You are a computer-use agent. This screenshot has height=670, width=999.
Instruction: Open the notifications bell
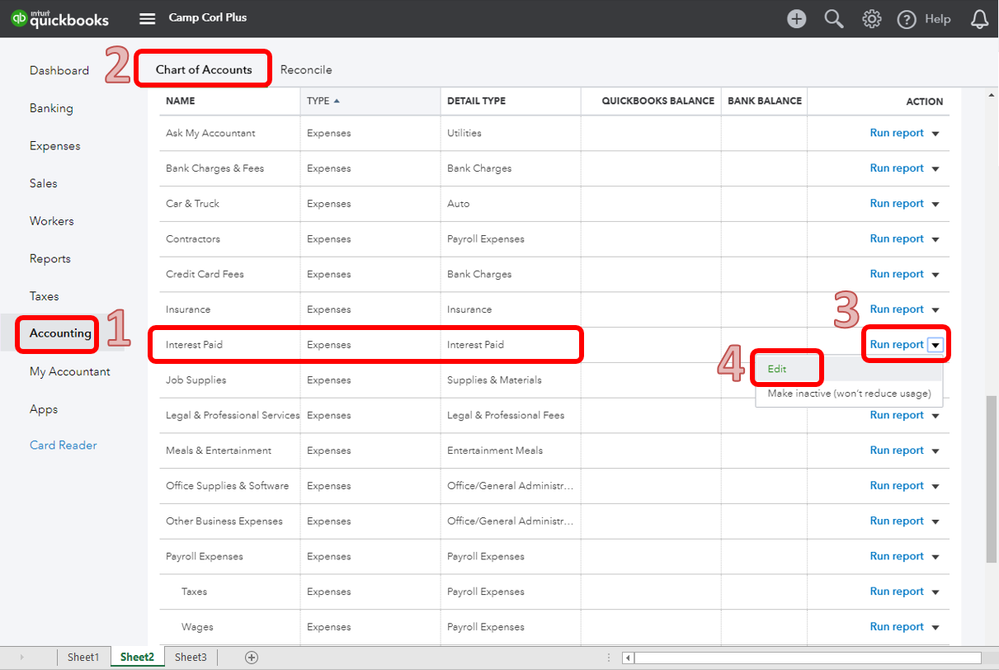(979, 19)
